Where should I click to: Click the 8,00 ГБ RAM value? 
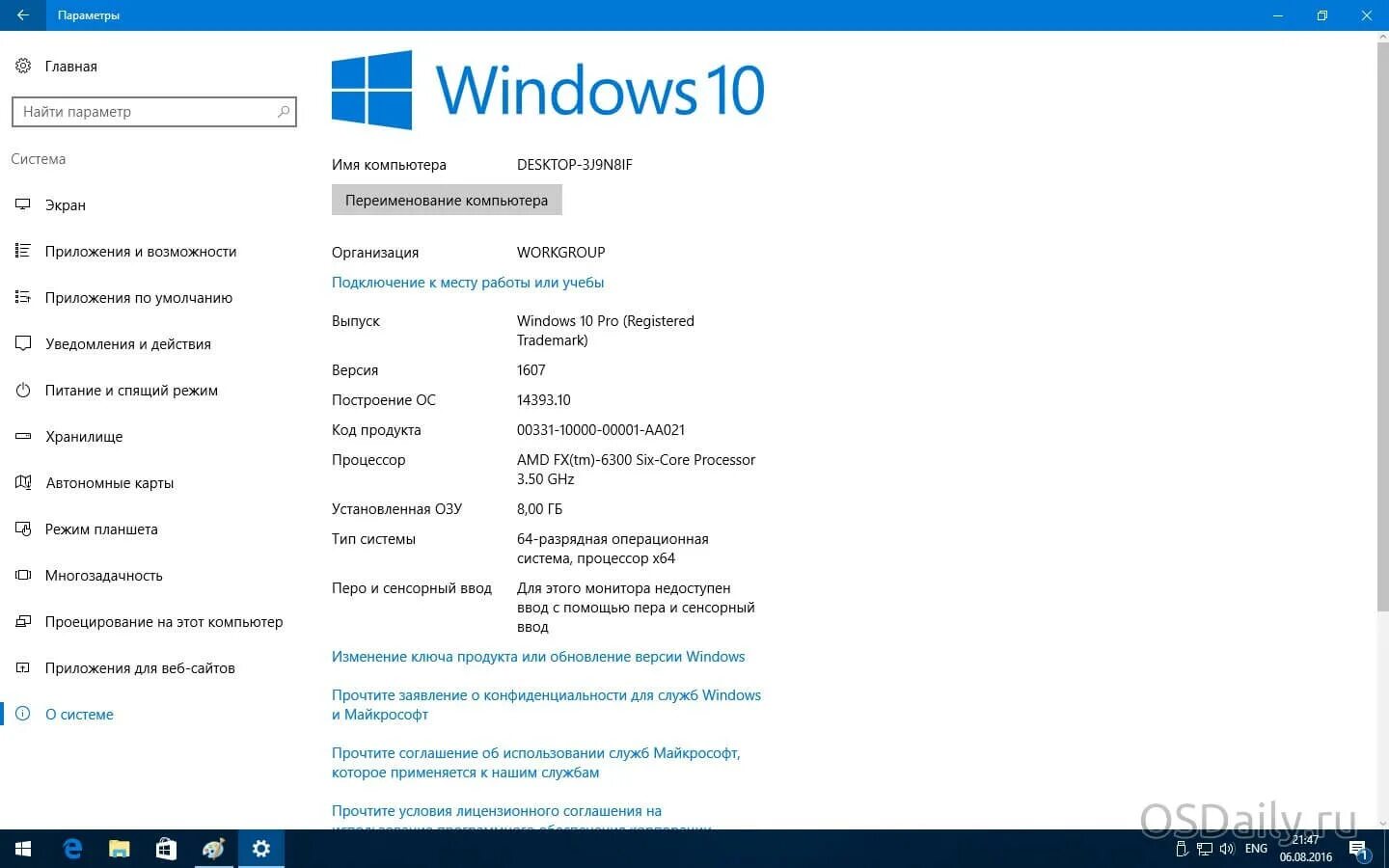539,509
